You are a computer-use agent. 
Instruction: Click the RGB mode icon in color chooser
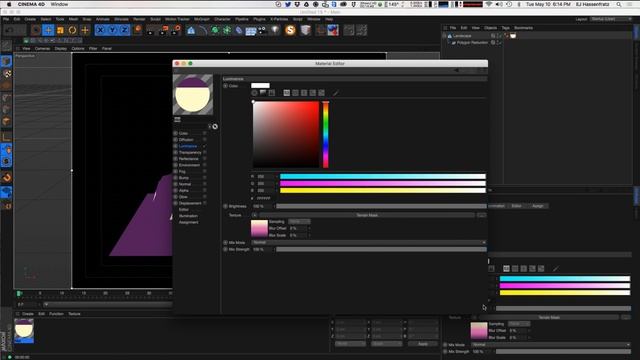point(287,93)
